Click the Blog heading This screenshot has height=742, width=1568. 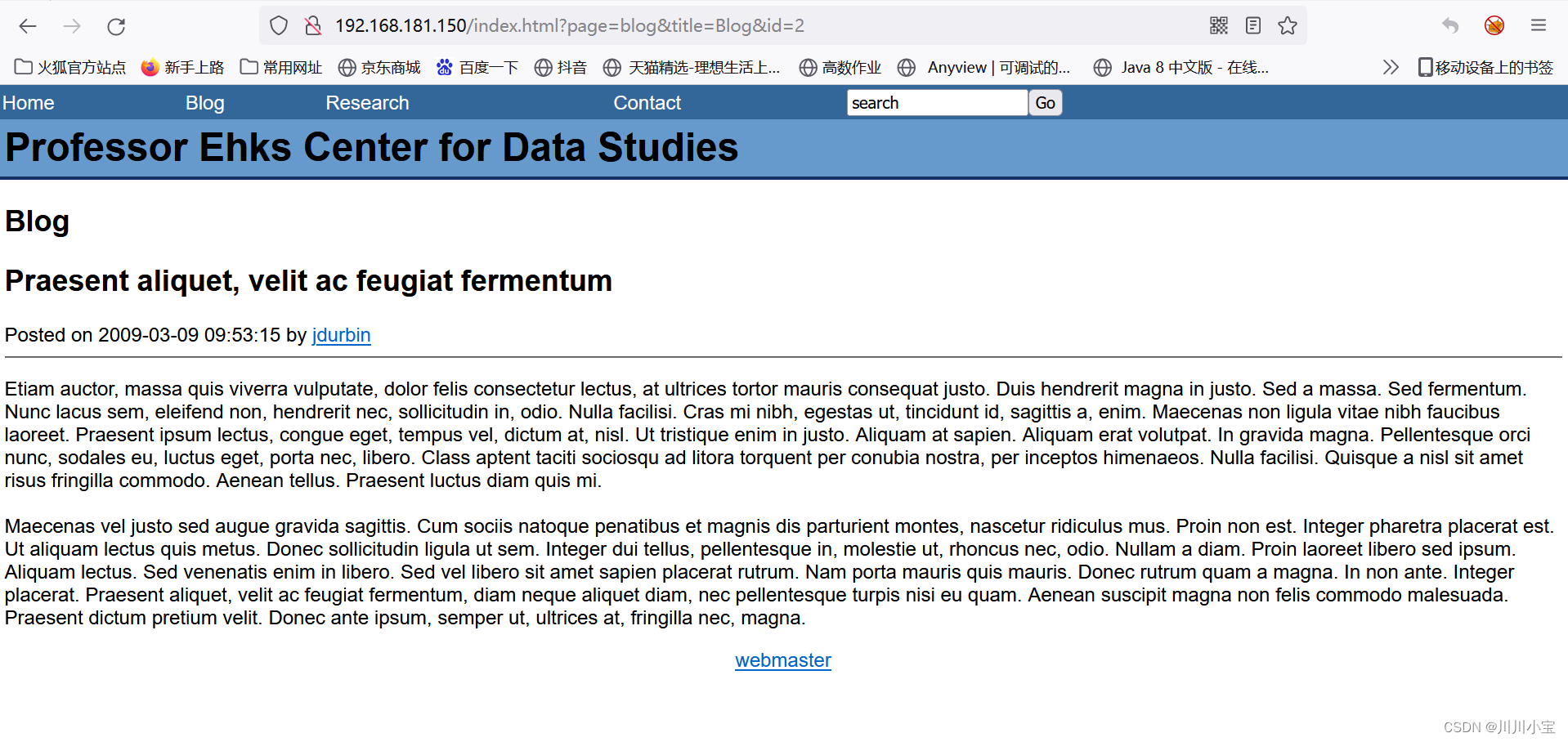(37, 221)
